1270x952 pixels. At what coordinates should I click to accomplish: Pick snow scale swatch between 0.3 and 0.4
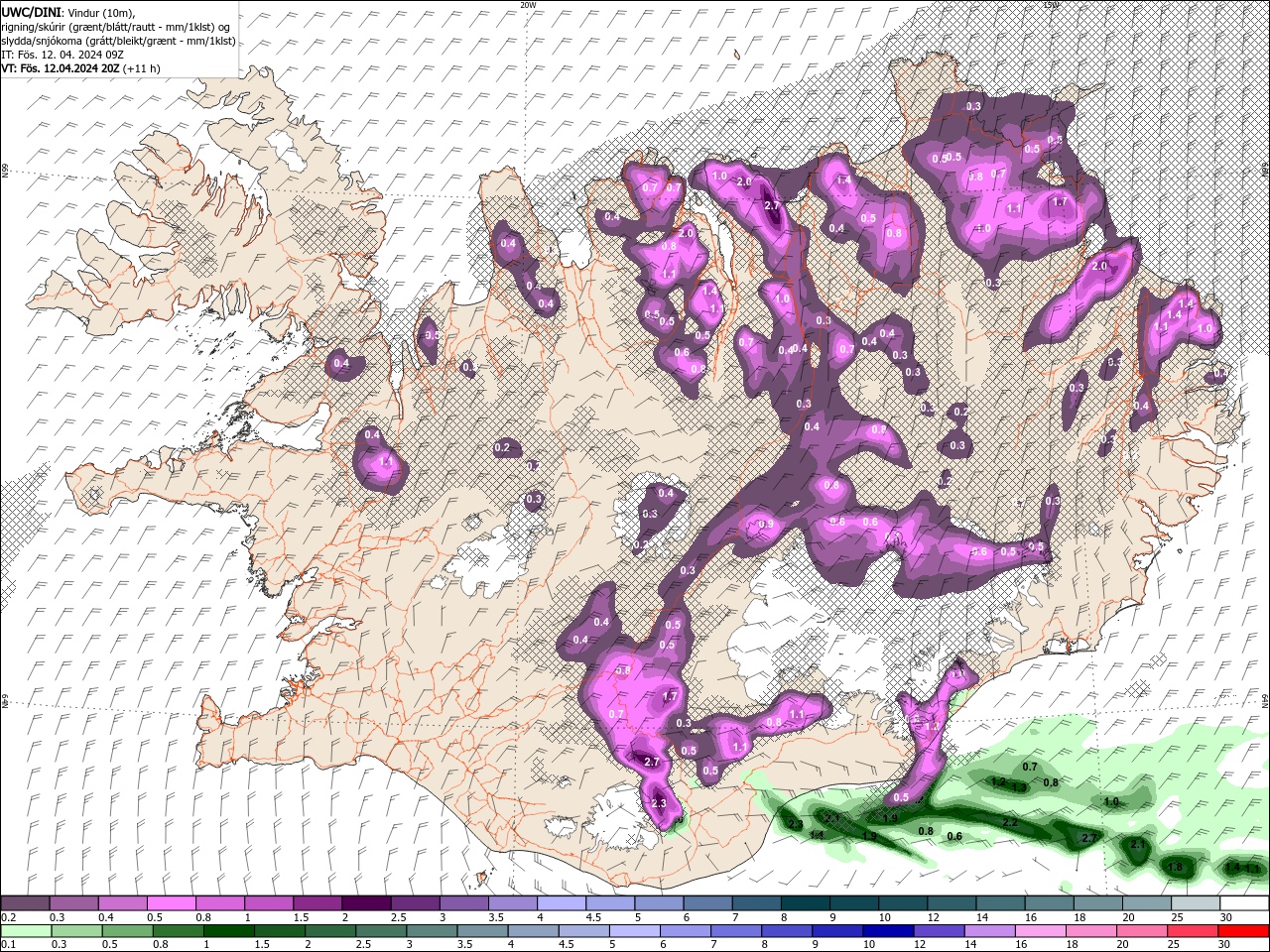coord(73,903)
